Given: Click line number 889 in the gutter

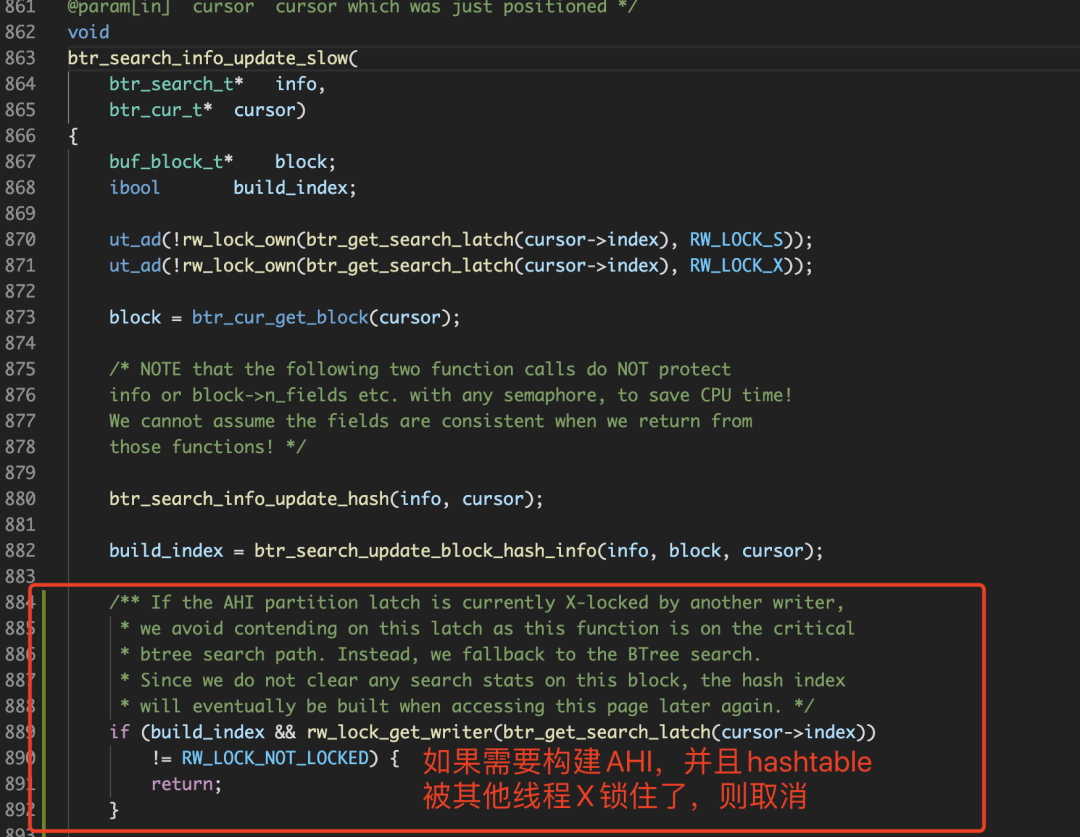Looking at the screenshot, I should (x=20, y=732).
